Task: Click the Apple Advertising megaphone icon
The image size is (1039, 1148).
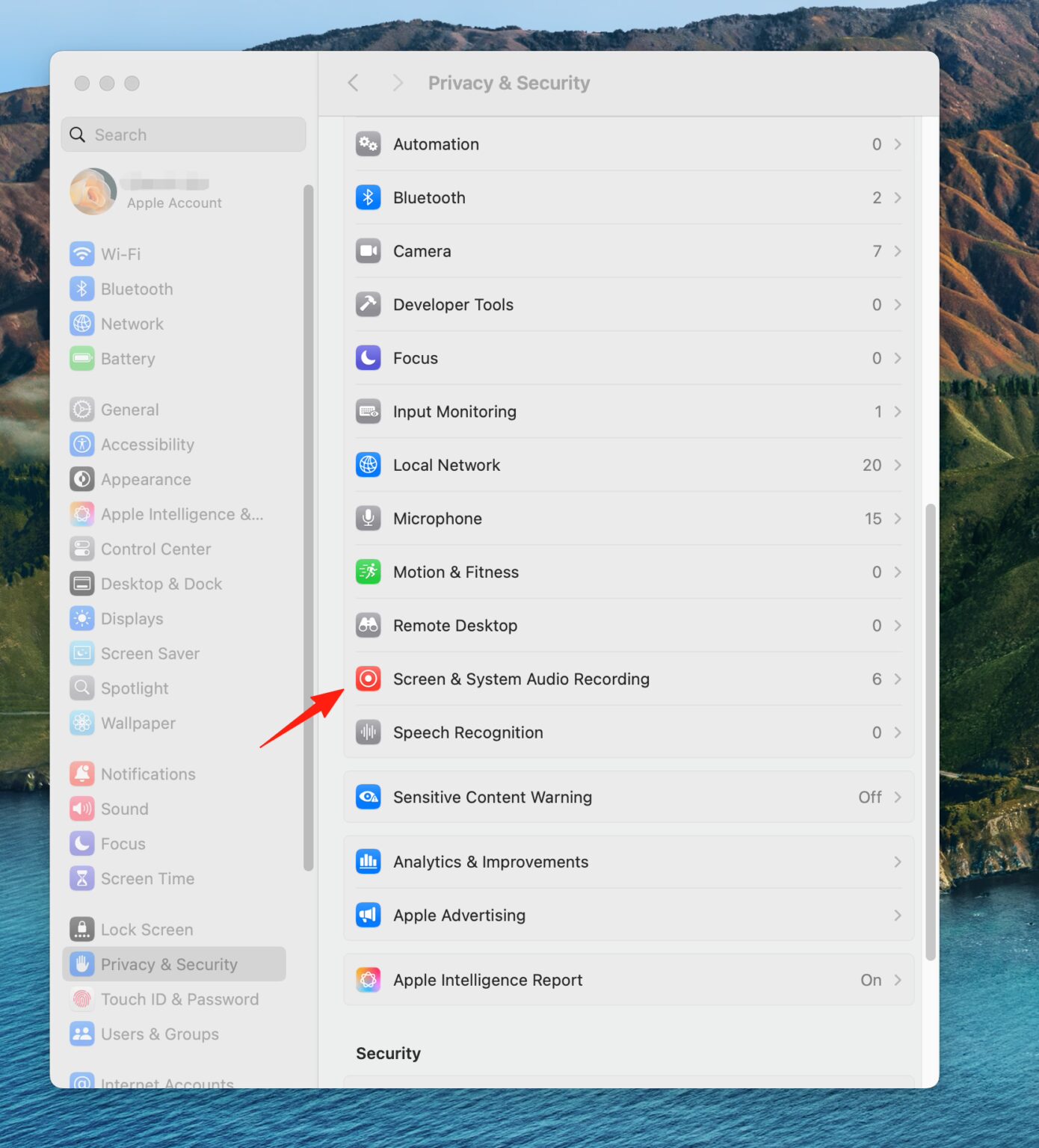Action: pos(368,916)
